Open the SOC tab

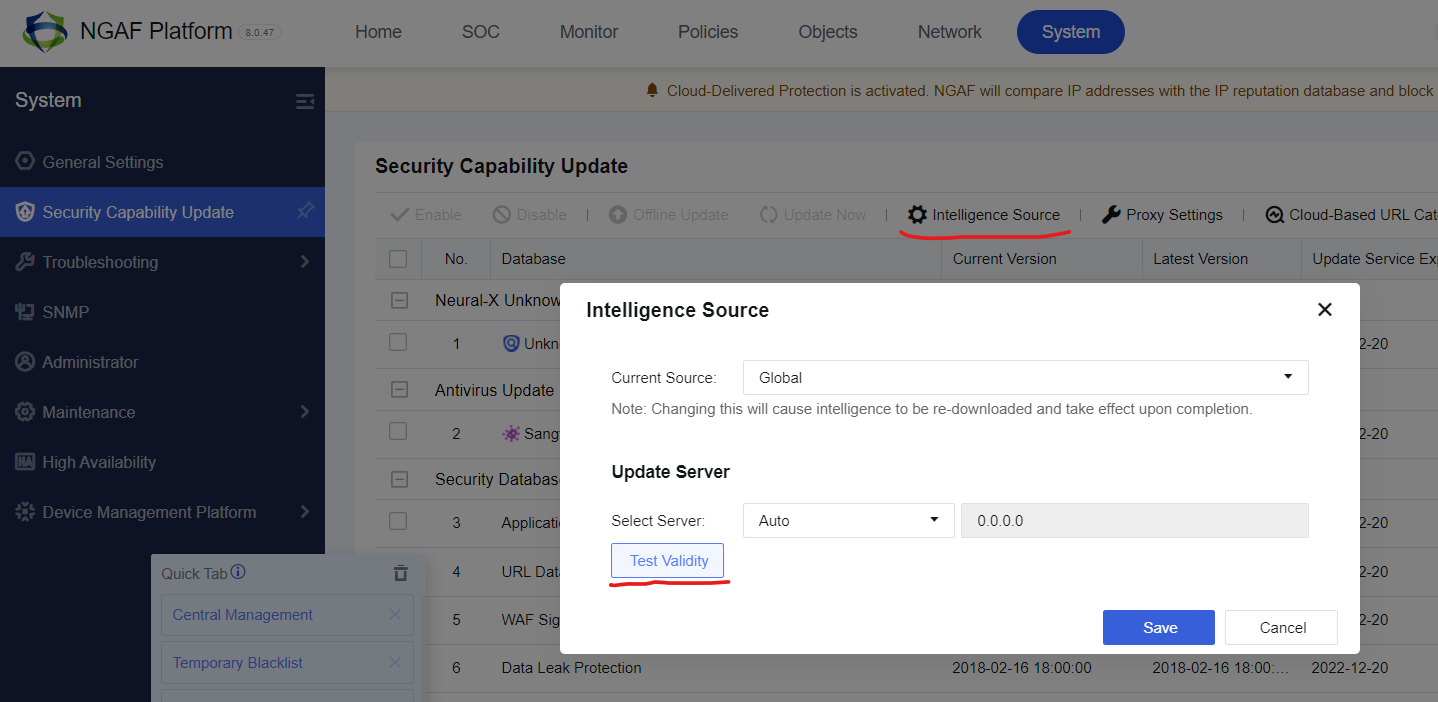click(x=481, y=32)
